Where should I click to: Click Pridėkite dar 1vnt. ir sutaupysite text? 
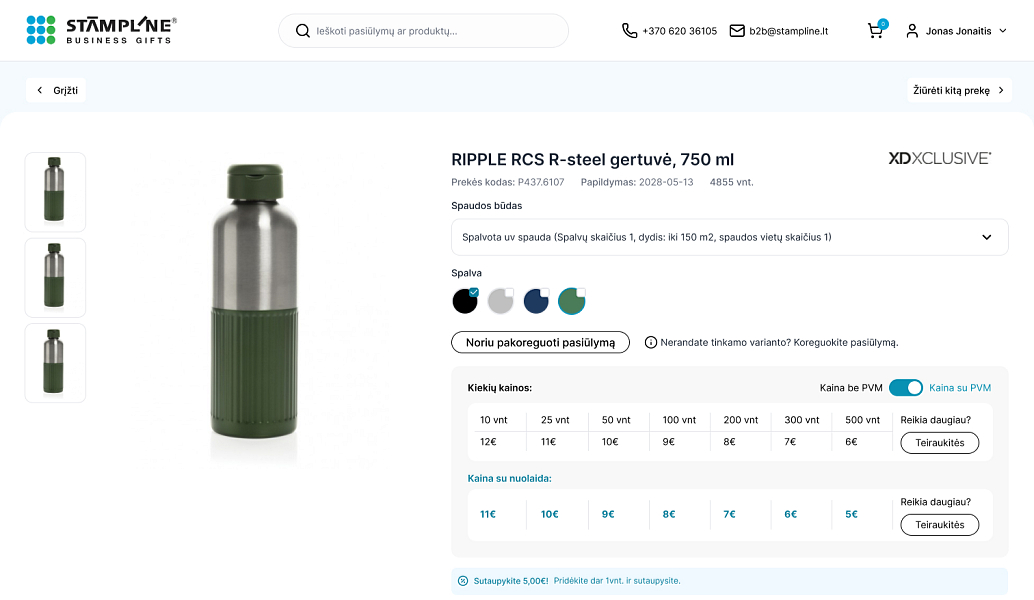pyautogui.click(x=617, y=581)
